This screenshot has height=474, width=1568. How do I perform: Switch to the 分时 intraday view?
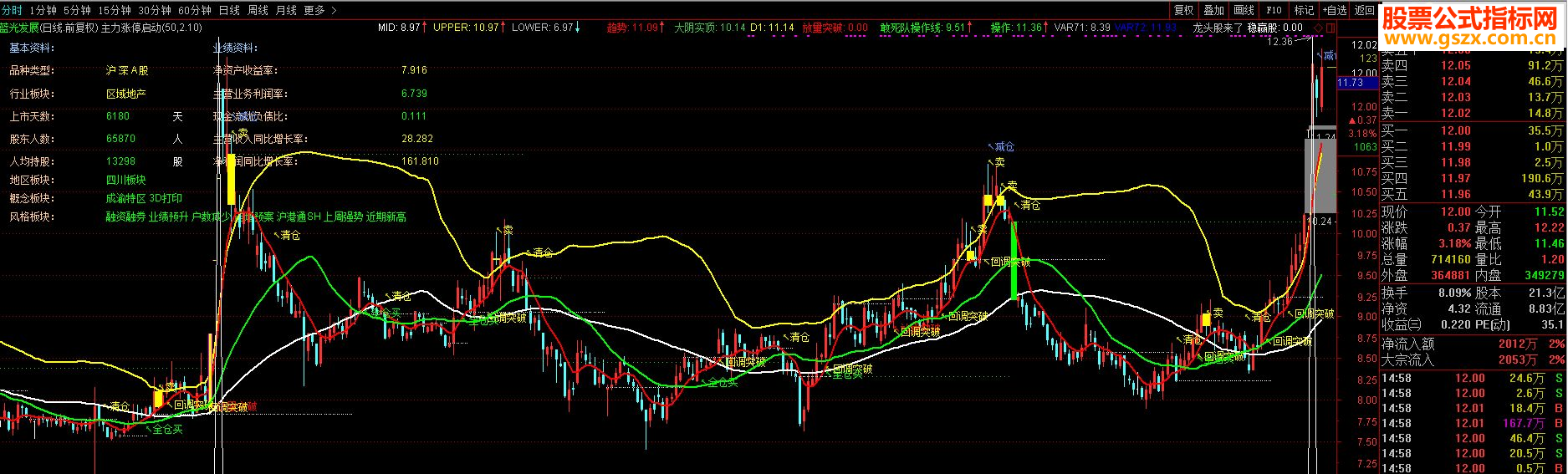coord(12,10)
